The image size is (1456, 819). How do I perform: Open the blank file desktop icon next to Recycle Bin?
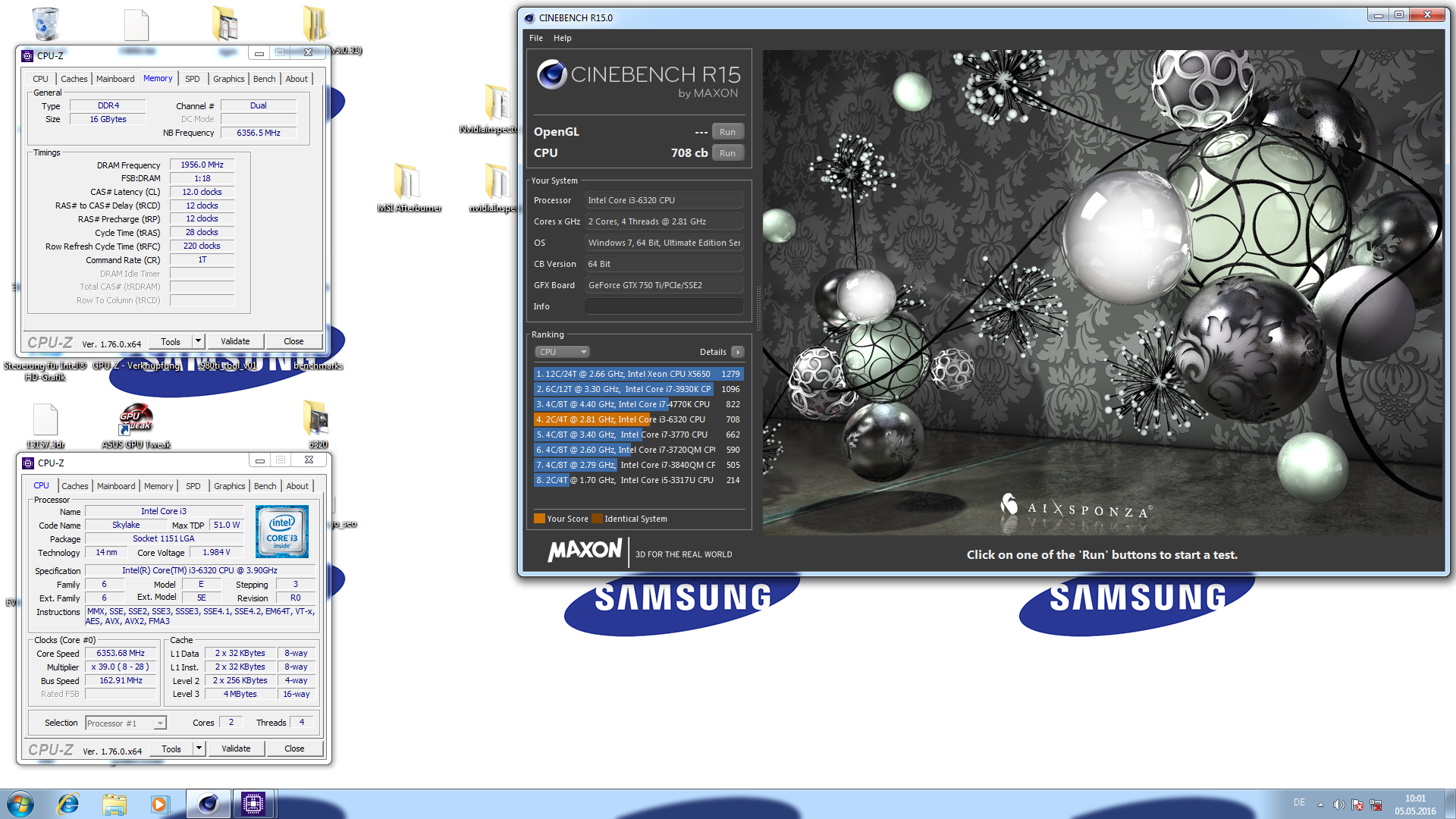tap(136, 24)
